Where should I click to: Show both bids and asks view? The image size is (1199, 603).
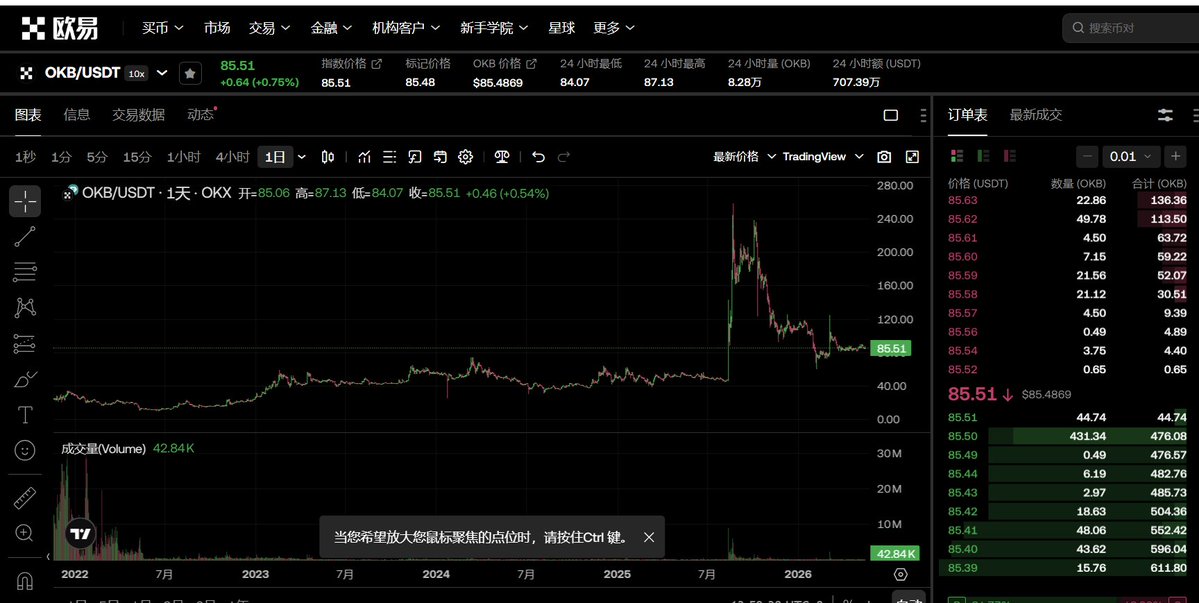point(957,156)
